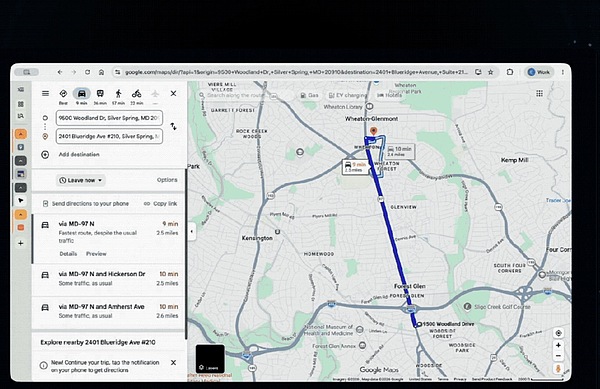This screenshot has width=600, height=389.
Task: Click the Street View pegman
Action: (558, 369)
